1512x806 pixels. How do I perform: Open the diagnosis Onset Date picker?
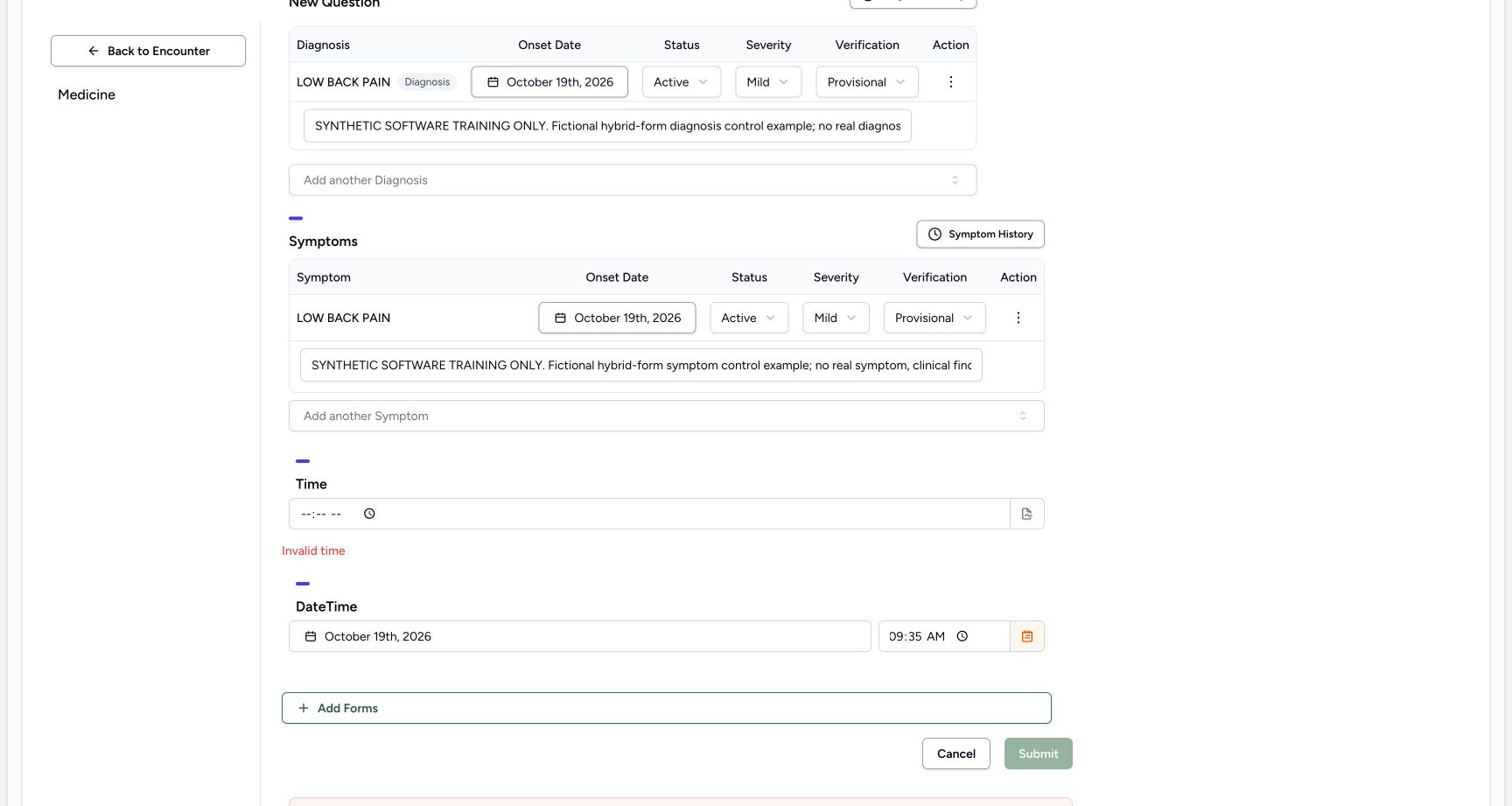pos(549,82)
